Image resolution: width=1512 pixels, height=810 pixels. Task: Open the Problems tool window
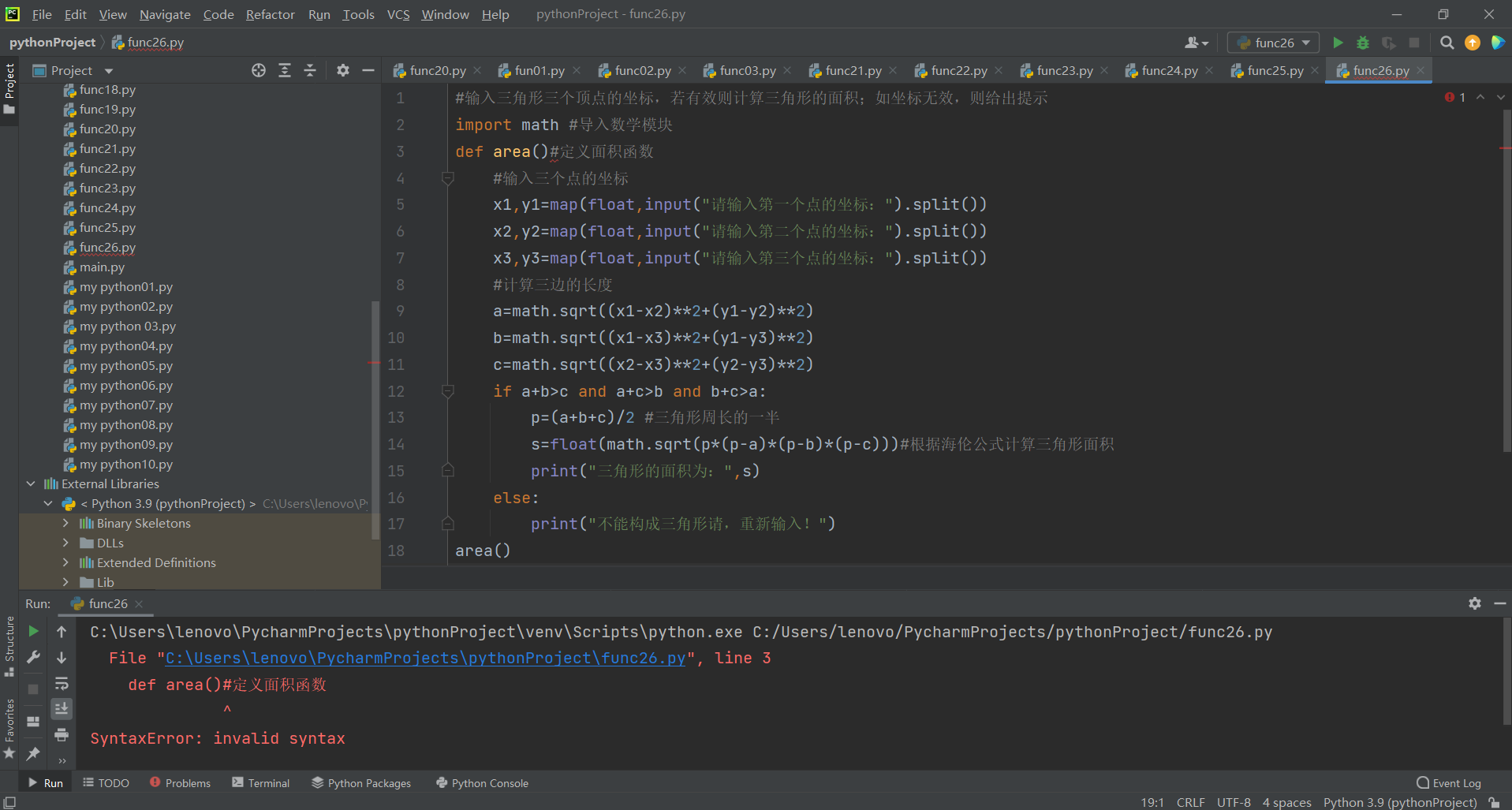[180, 782]
